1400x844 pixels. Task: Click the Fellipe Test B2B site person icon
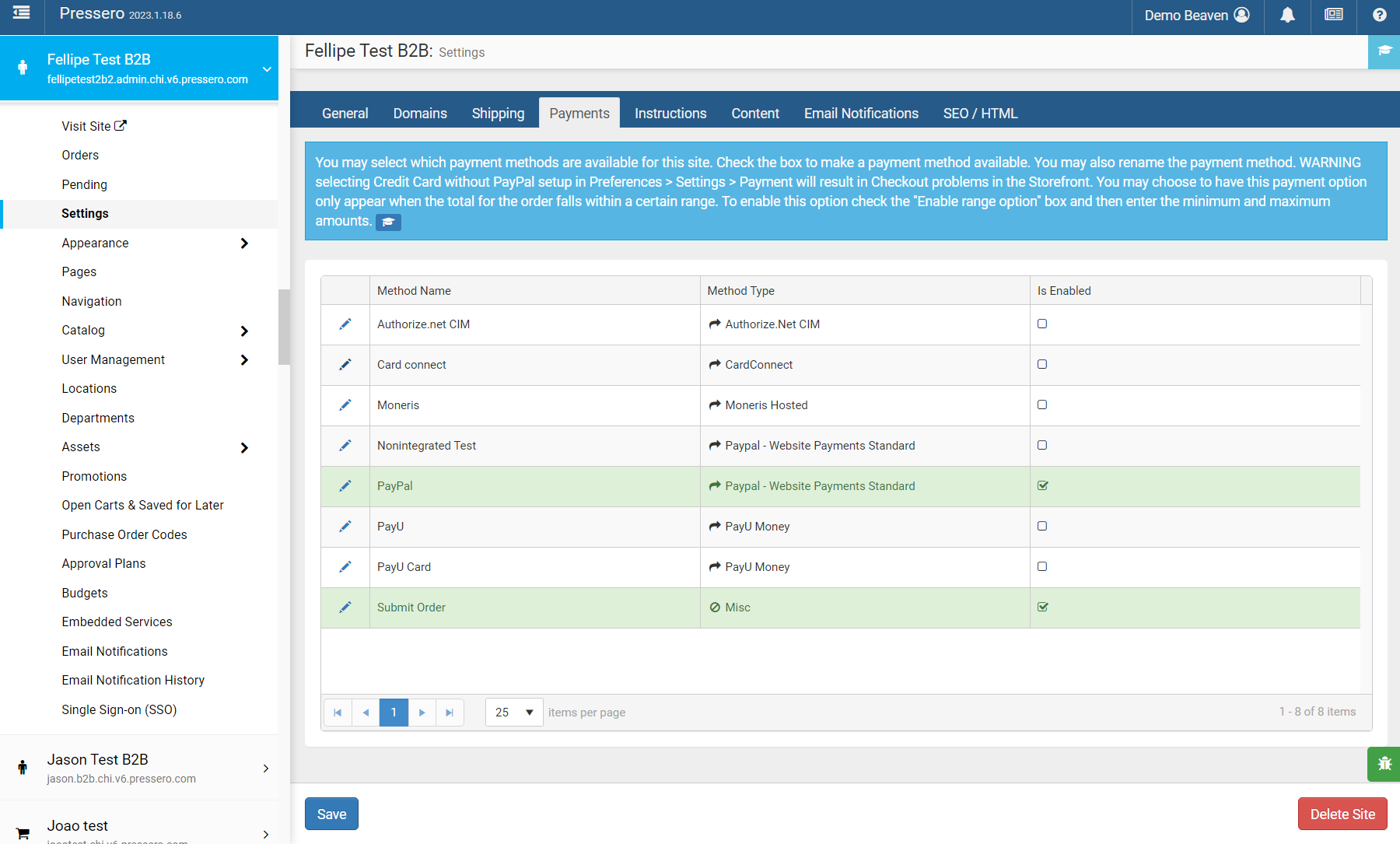coord(23,68)
